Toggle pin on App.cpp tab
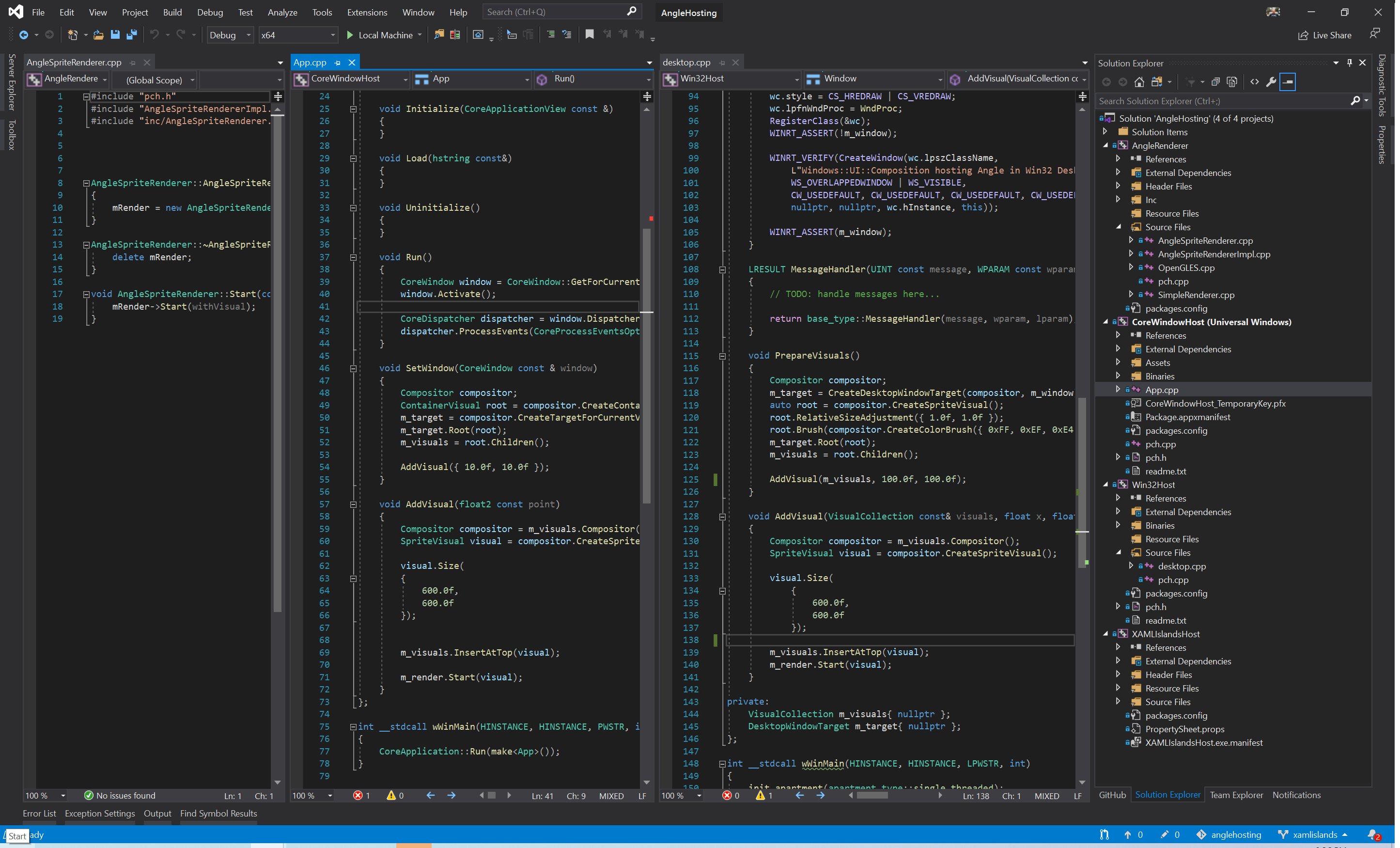1400x848 pixels. click(x=338, y=63)
